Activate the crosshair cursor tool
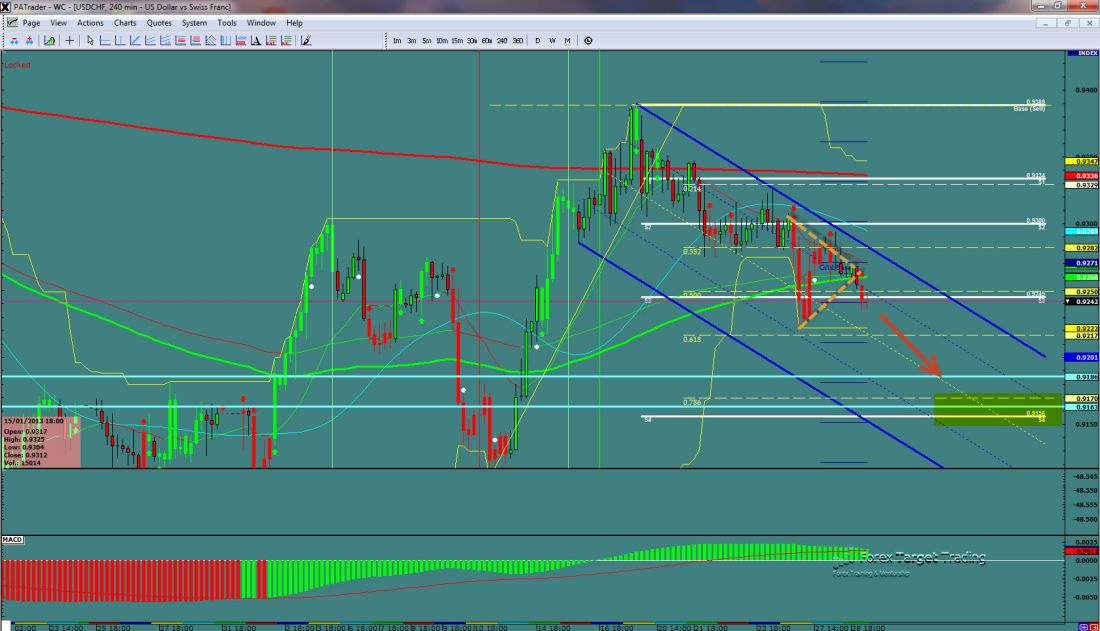 pyautogui.click(x=69, y=41)
